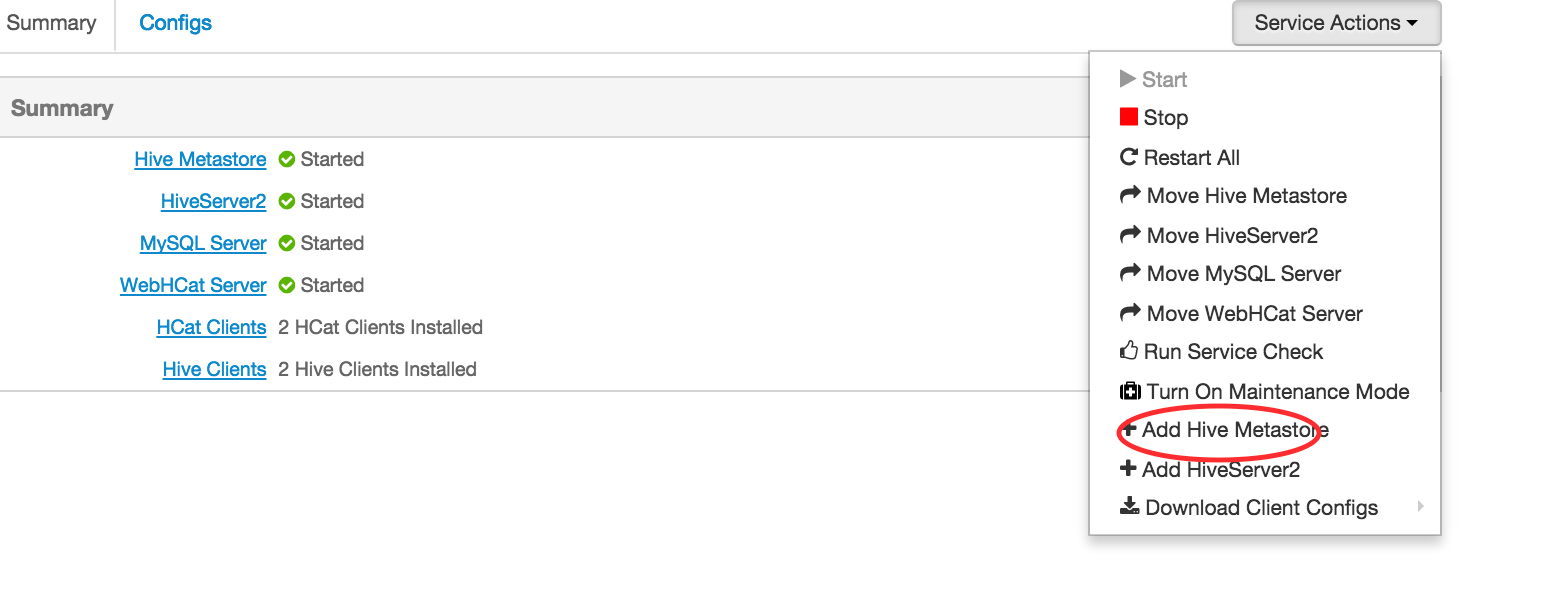Click the red Stop square icon
Viewport: 1564px width, 592px height.
(1129, 117)
